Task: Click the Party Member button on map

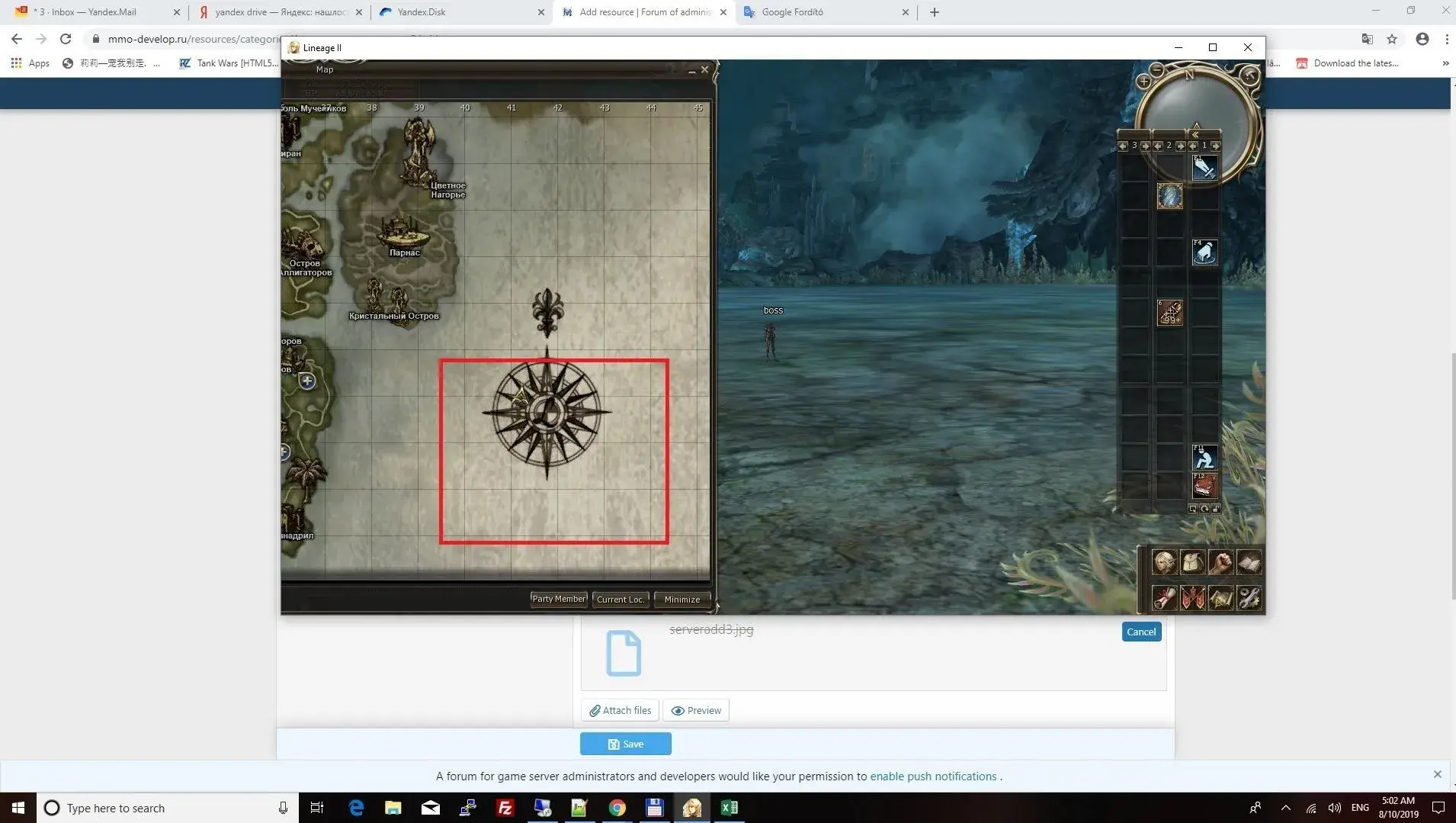Action: (559, 600)
